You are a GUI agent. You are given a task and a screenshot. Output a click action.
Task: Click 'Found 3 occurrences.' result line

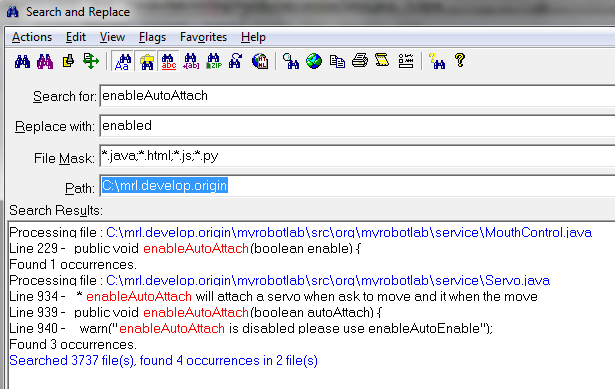coord(73,344)
